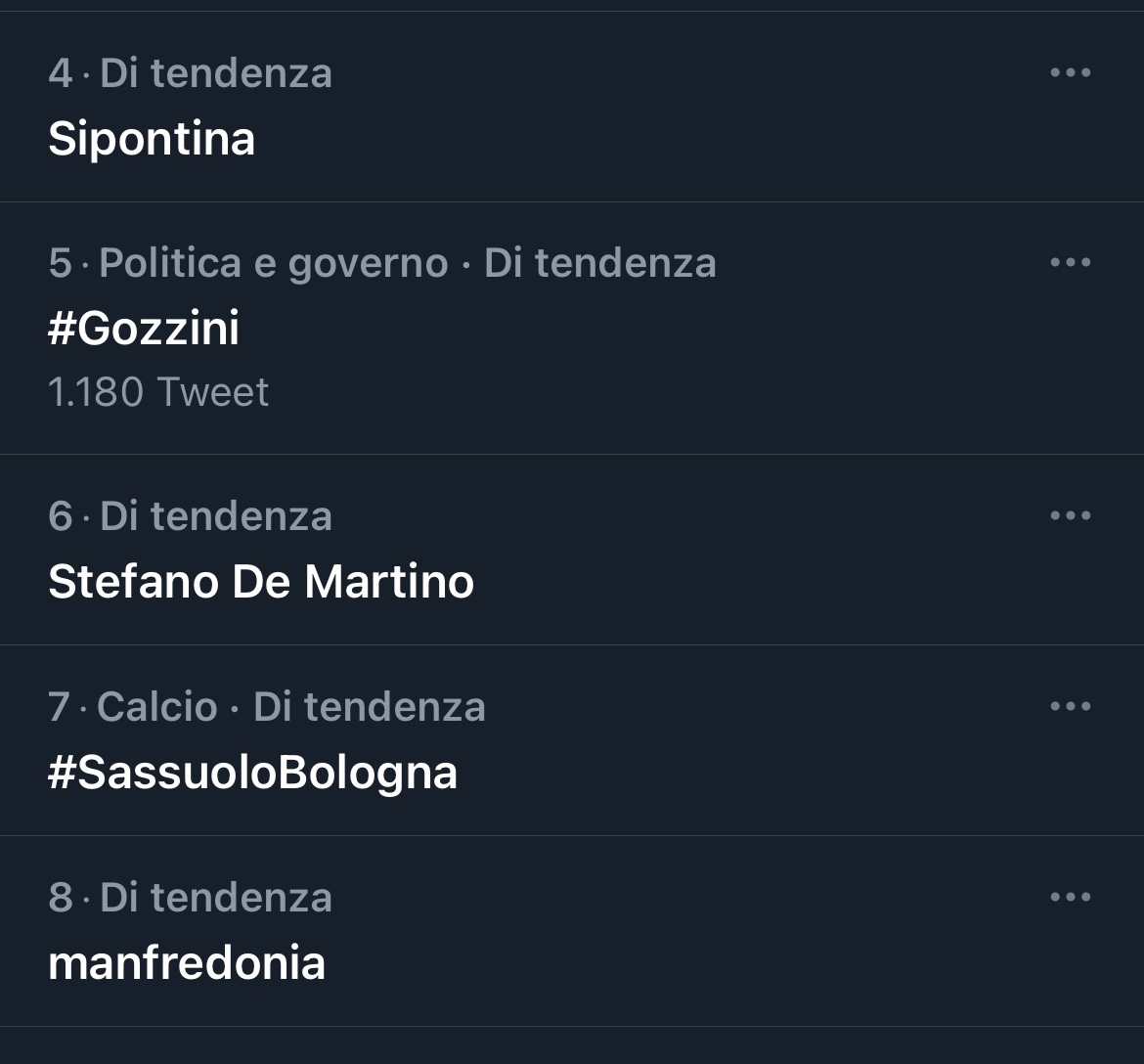Viewport: 1144px width, 1064px height.
Task: Open more options for Sipontina trend
Action: [1070, 72]
